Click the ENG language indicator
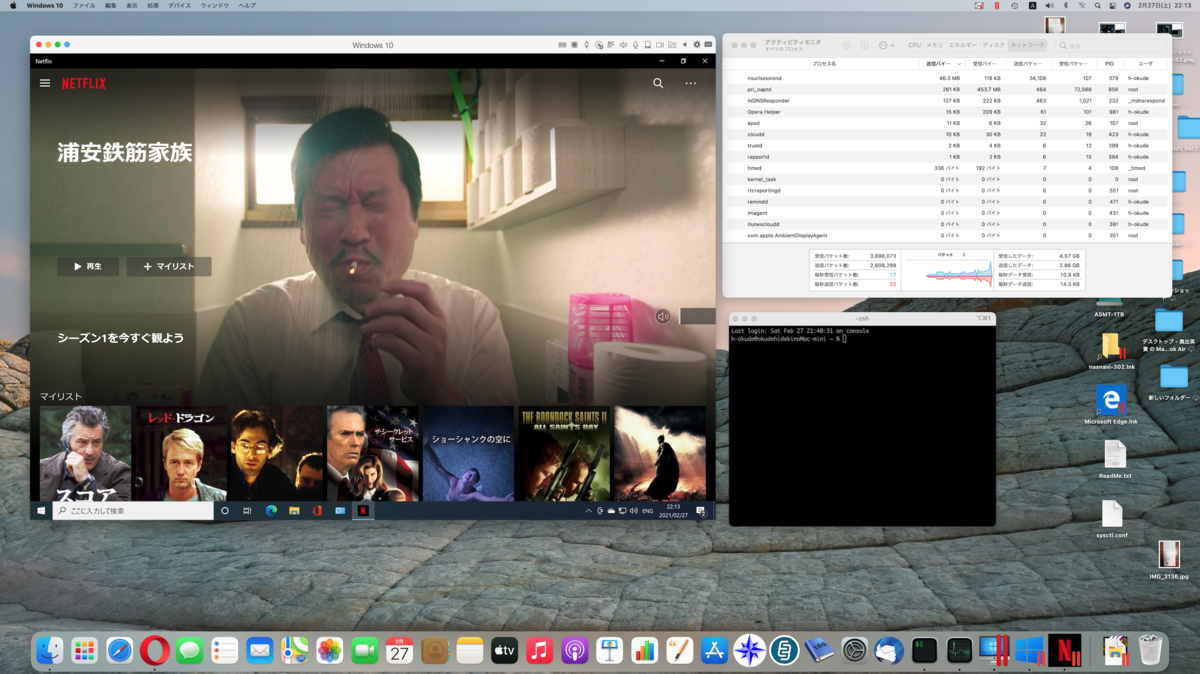1200x674 pixels. (647, 510)
